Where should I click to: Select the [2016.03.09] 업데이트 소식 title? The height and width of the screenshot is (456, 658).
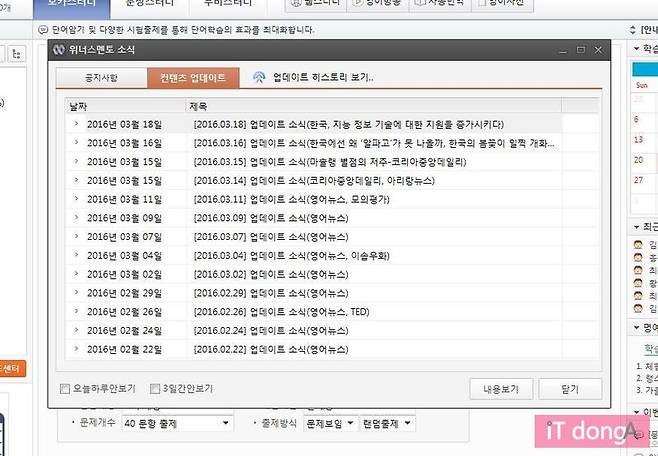coord(271,218)
